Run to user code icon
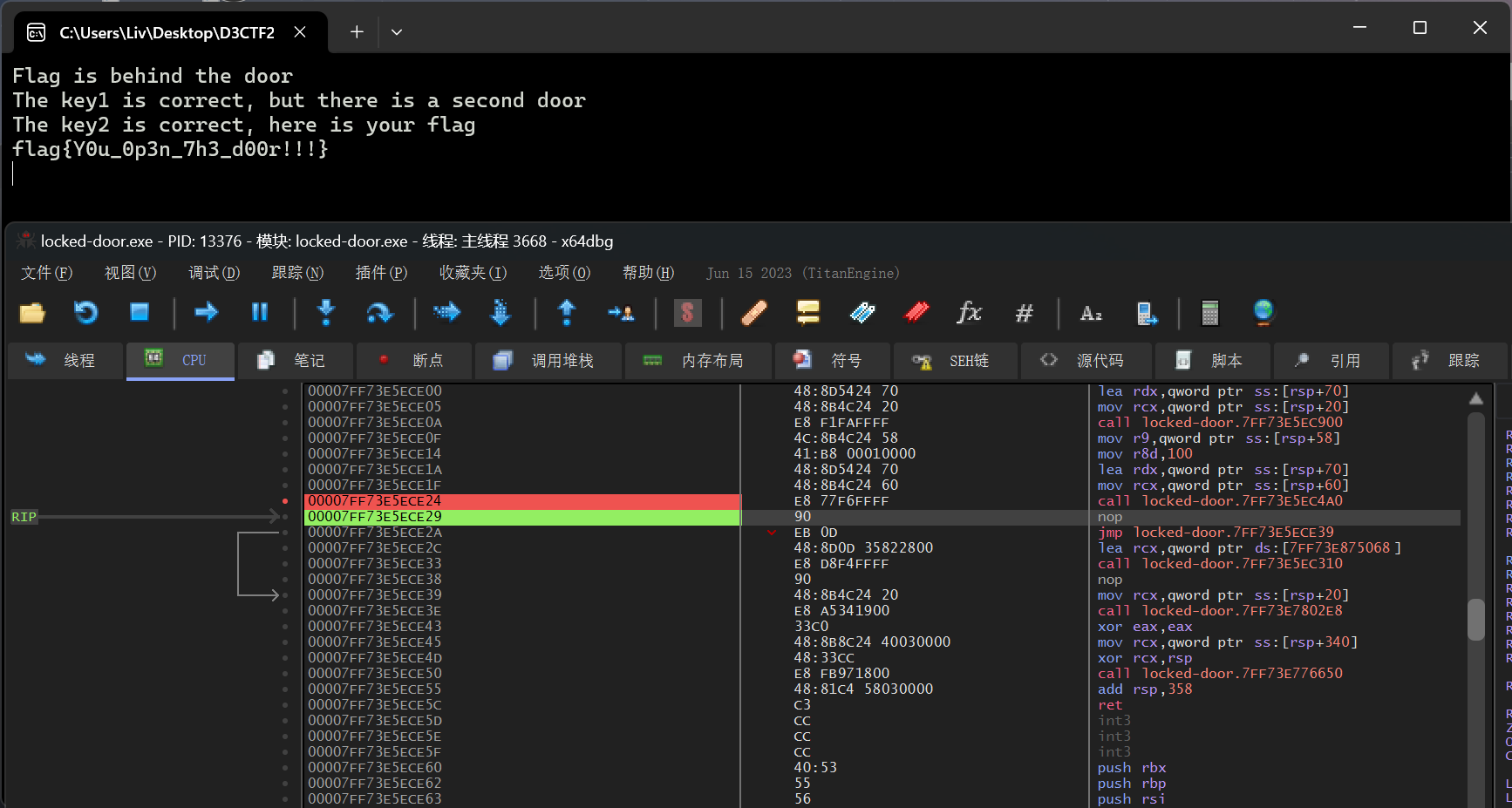This screenshot has width=1512, height=808. 621,313
